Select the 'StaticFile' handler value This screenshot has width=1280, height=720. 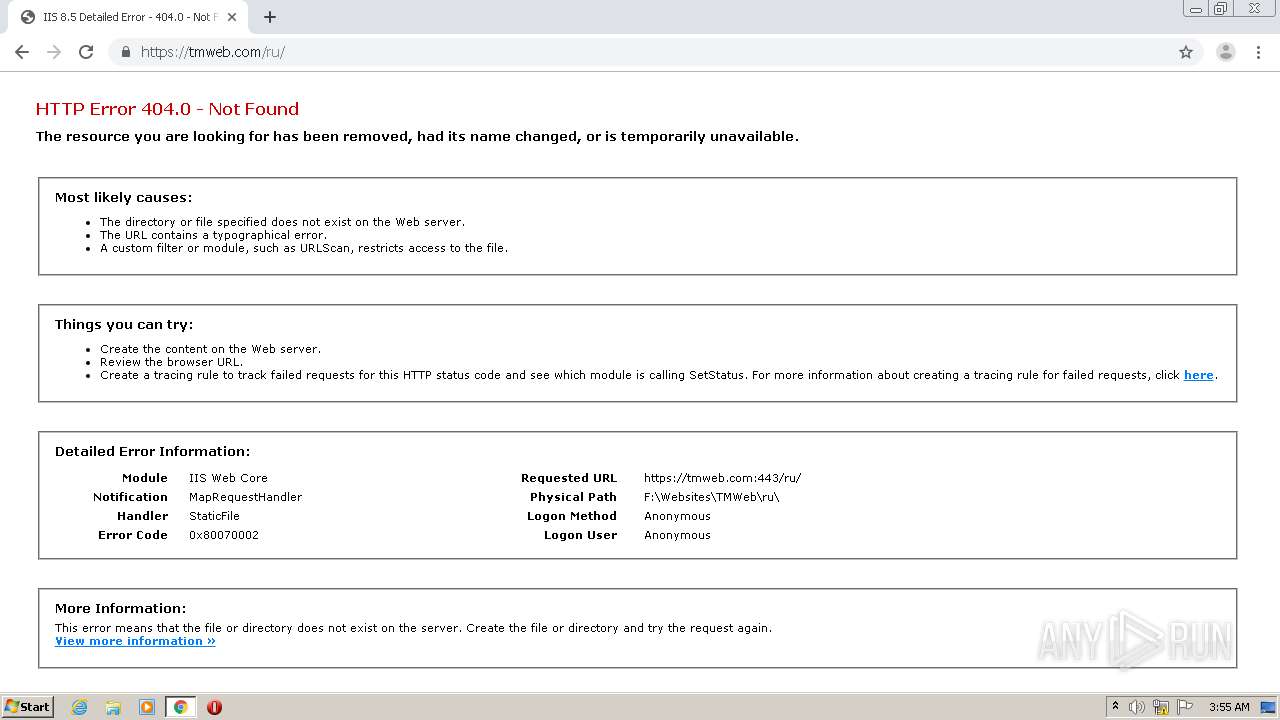click(x=214, y=516)
